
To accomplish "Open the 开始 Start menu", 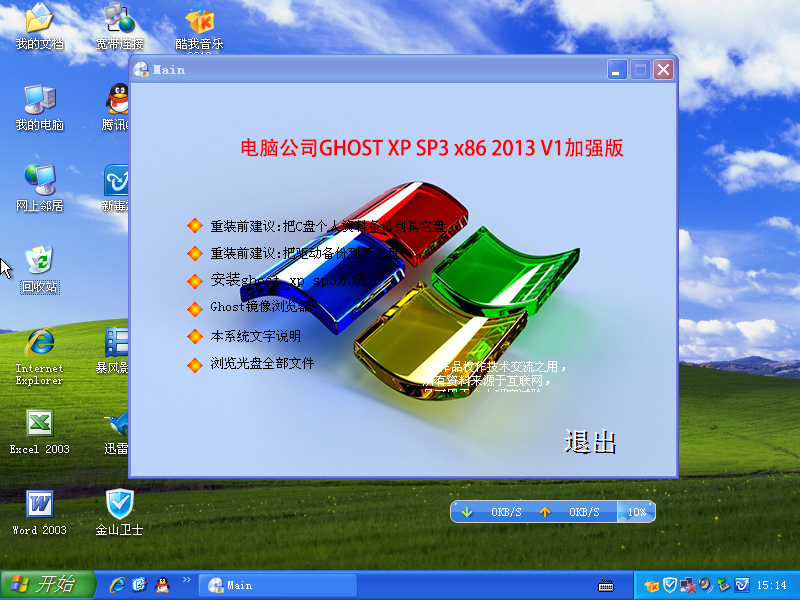I will coord(47,585).
